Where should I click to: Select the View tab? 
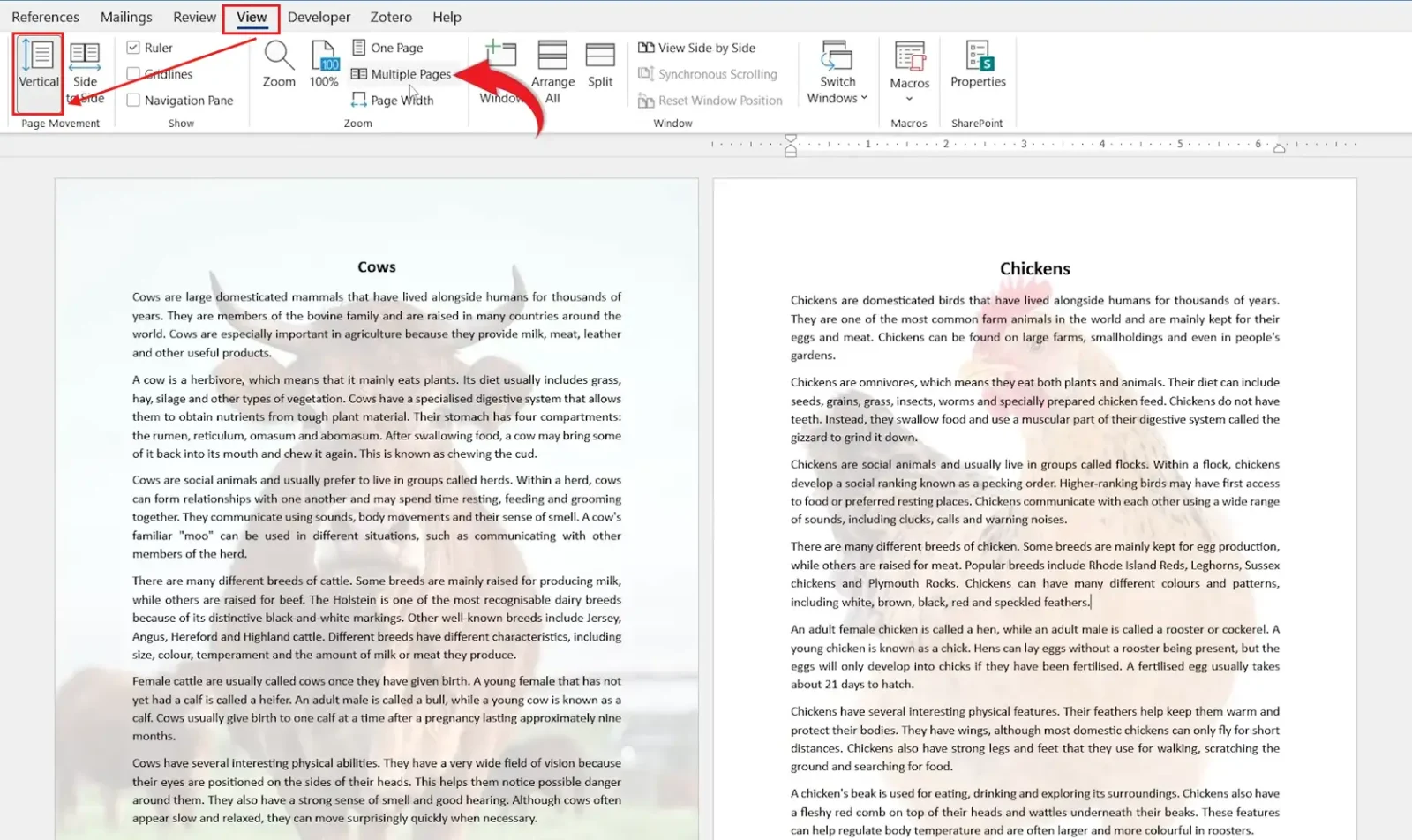point(252,17)
